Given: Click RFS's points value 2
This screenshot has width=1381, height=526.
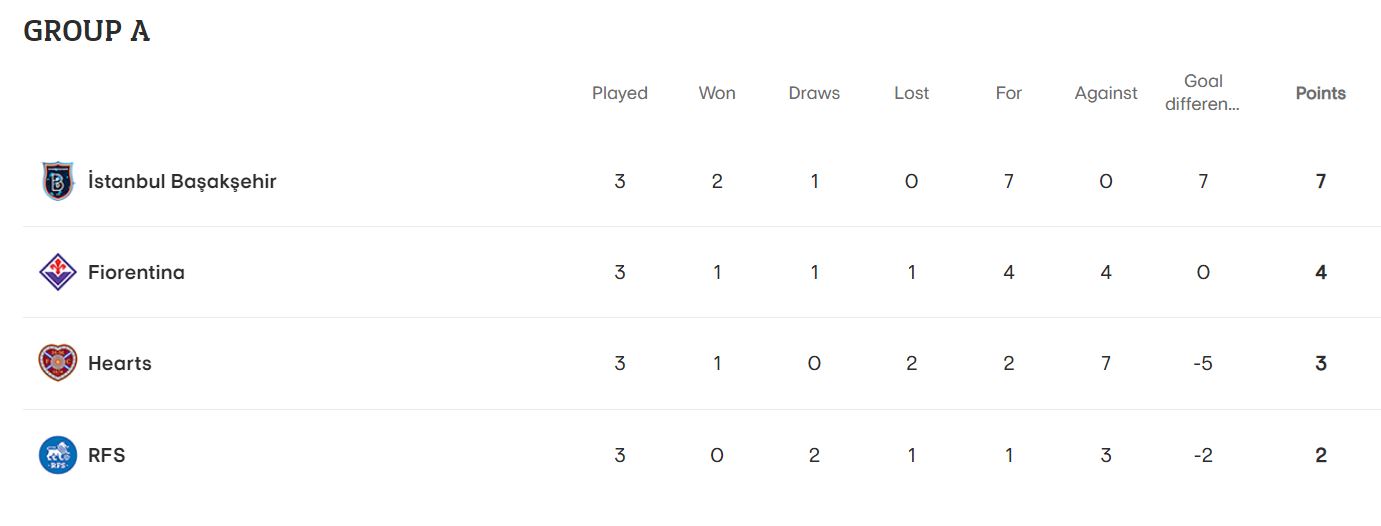Looking at the screenshot, I should [x=1321, y=455].
